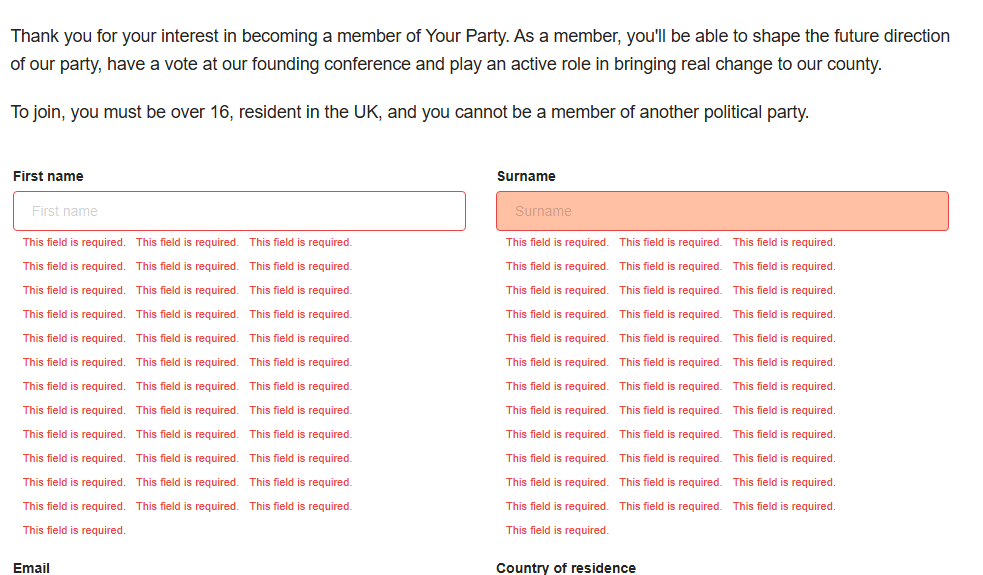Click the "First name" field label

[x=48, y=176]
